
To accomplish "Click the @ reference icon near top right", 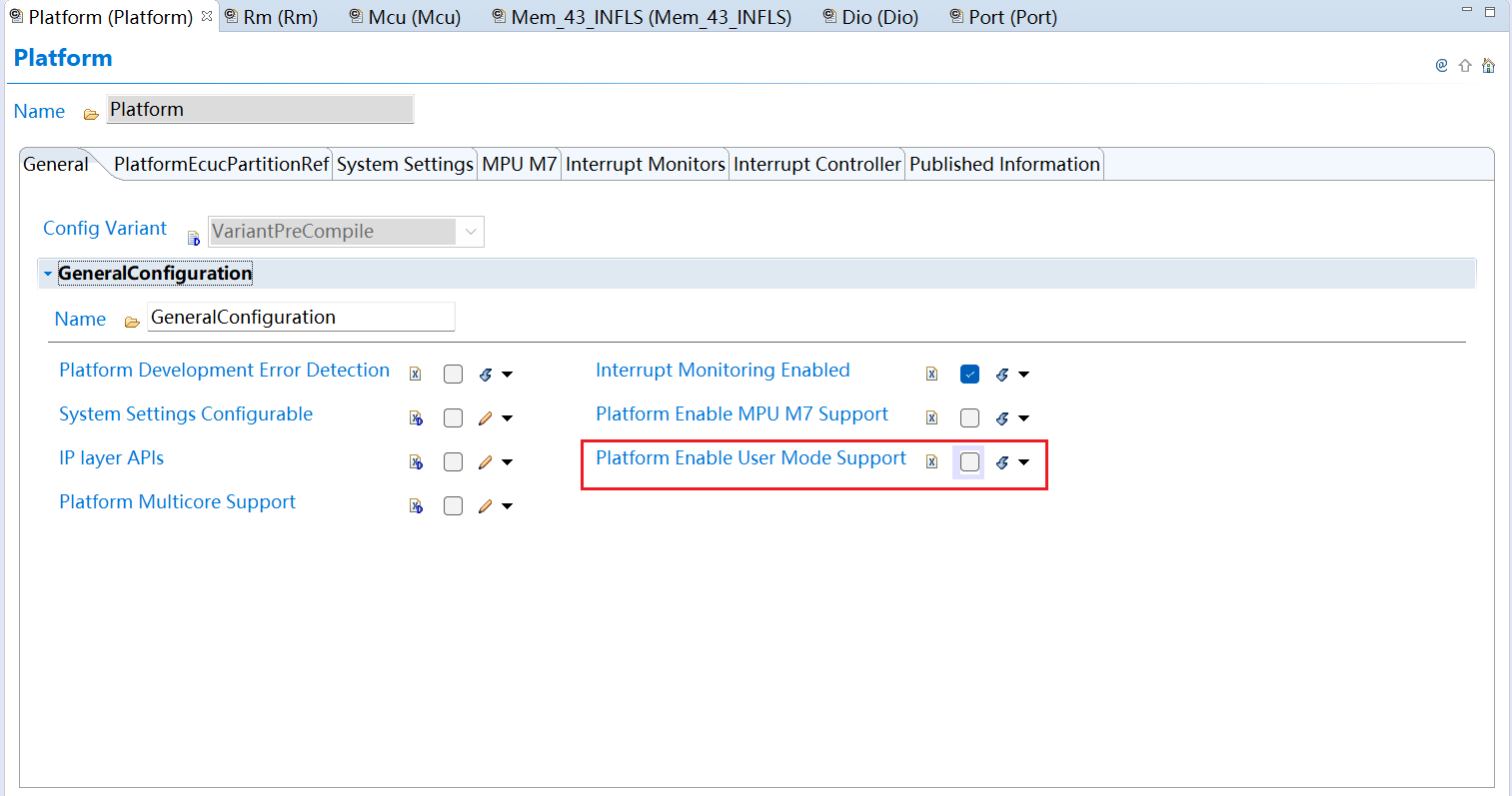I will coord(1441,65).
